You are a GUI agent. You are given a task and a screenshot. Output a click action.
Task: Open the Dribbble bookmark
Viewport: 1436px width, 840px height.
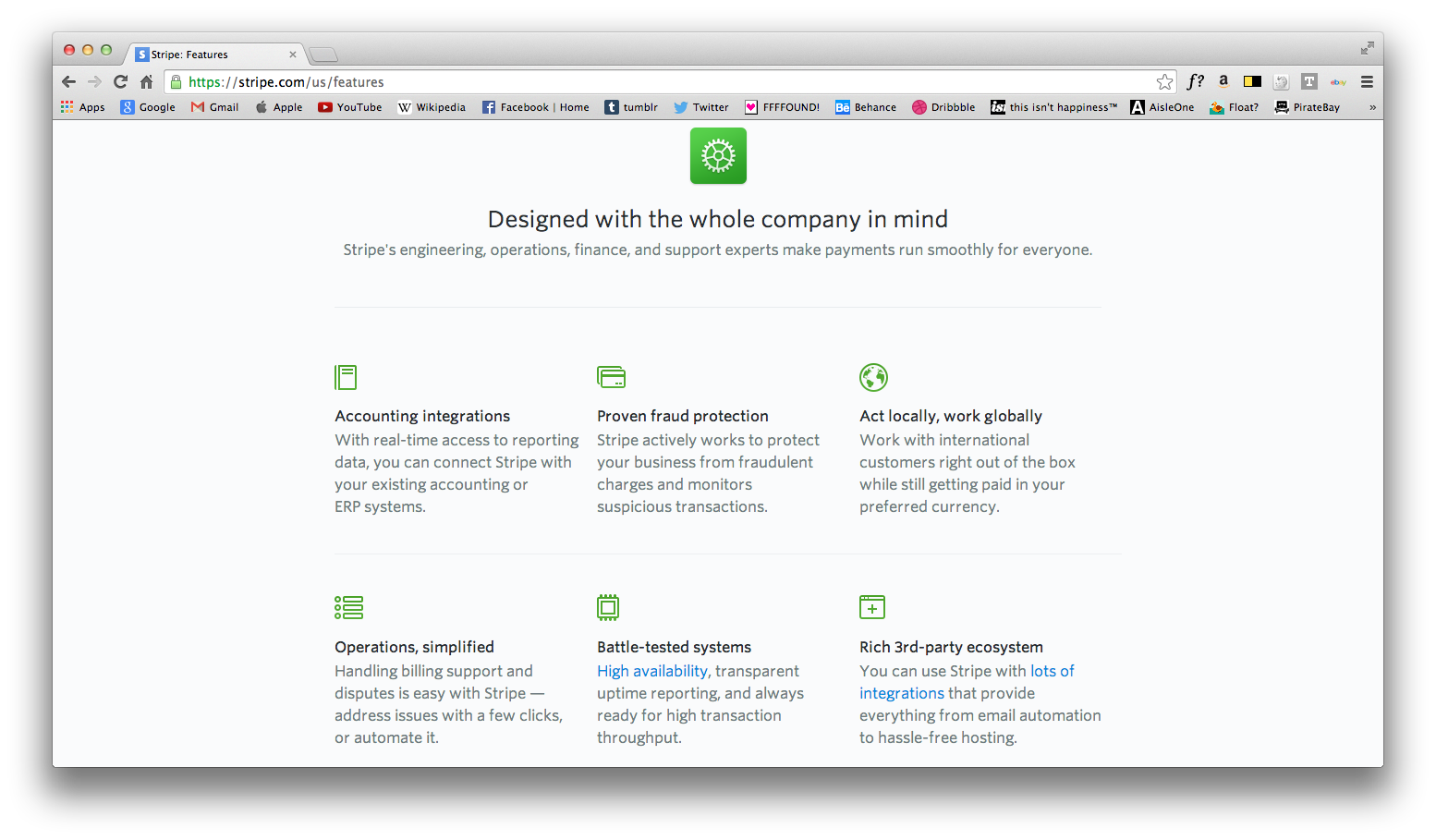pyautogui.click(x=943, y=107)
